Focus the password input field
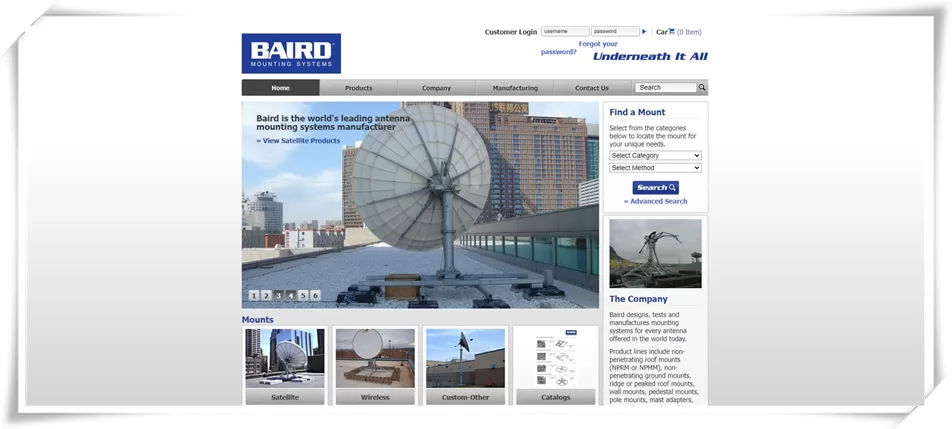Screen dimensions: 952x429 tap(615, 32)
